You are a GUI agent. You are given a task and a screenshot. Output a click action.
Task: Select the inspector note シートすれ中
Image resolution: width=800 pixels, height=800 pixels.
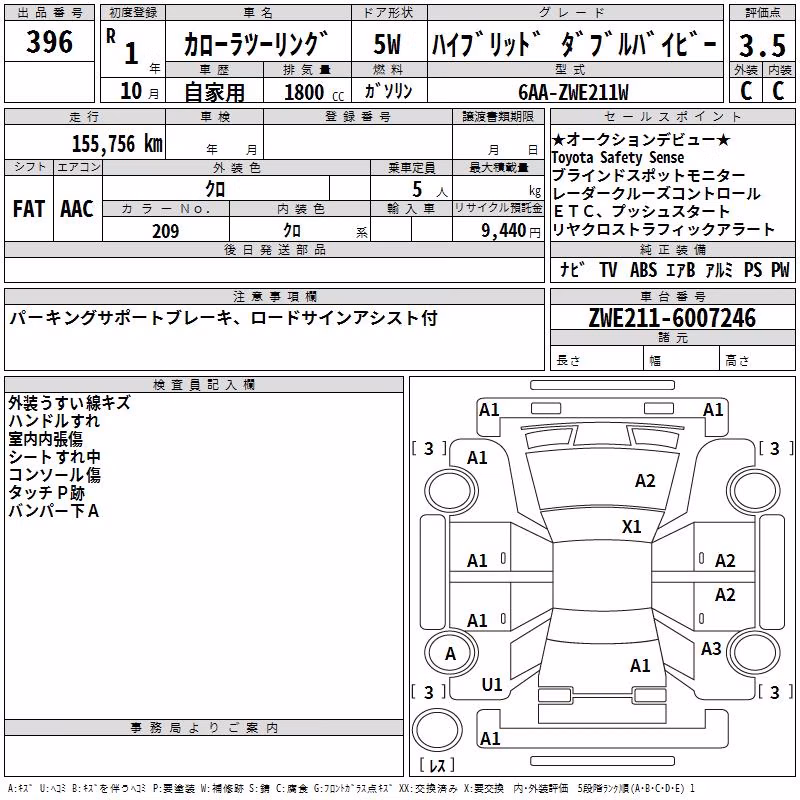[x=55, y=457]
